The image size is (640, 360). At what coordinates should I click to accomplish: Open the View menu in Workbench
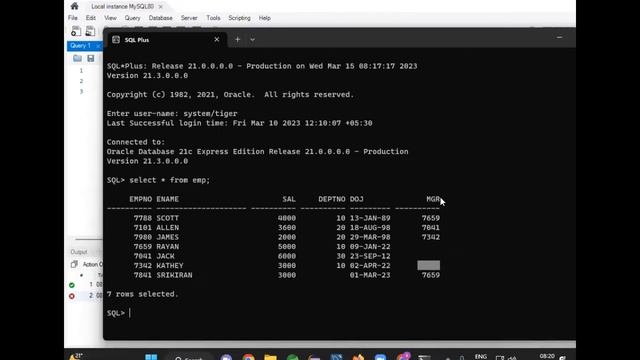point(110,18)
